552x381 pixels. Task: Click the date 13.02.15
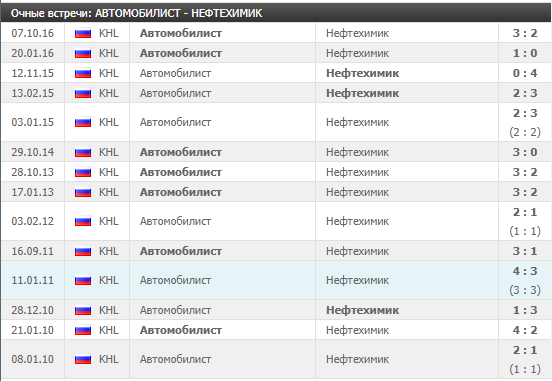click(32, 93)
